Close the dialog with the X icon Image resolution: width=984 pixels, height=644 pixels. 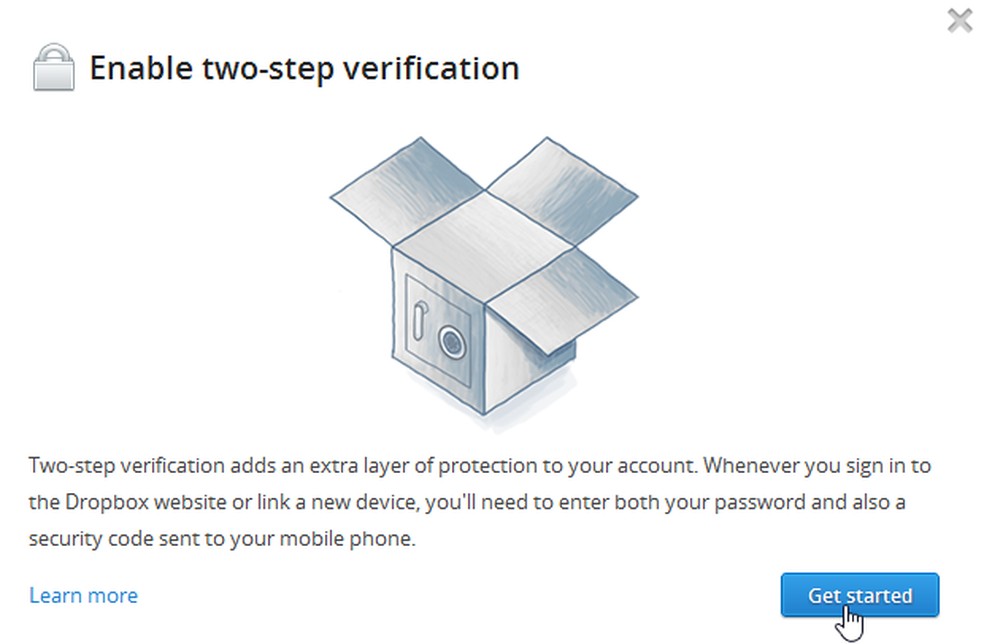point(959,20)
